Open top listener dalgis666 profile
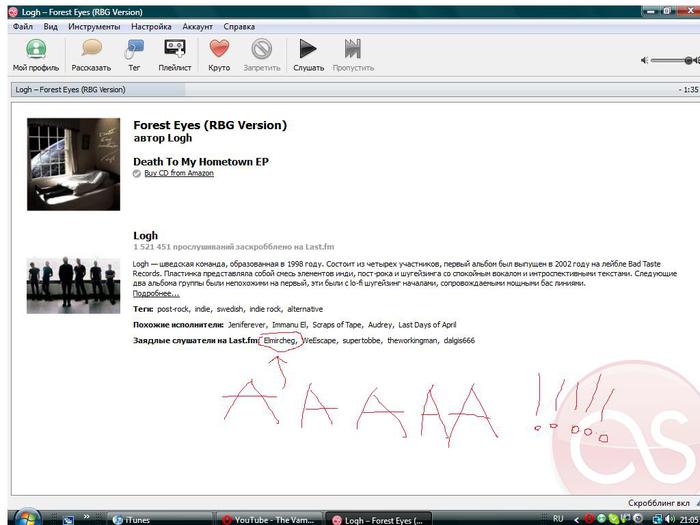The width and height of the screenshot is (700, 525). tap(459, 341)
